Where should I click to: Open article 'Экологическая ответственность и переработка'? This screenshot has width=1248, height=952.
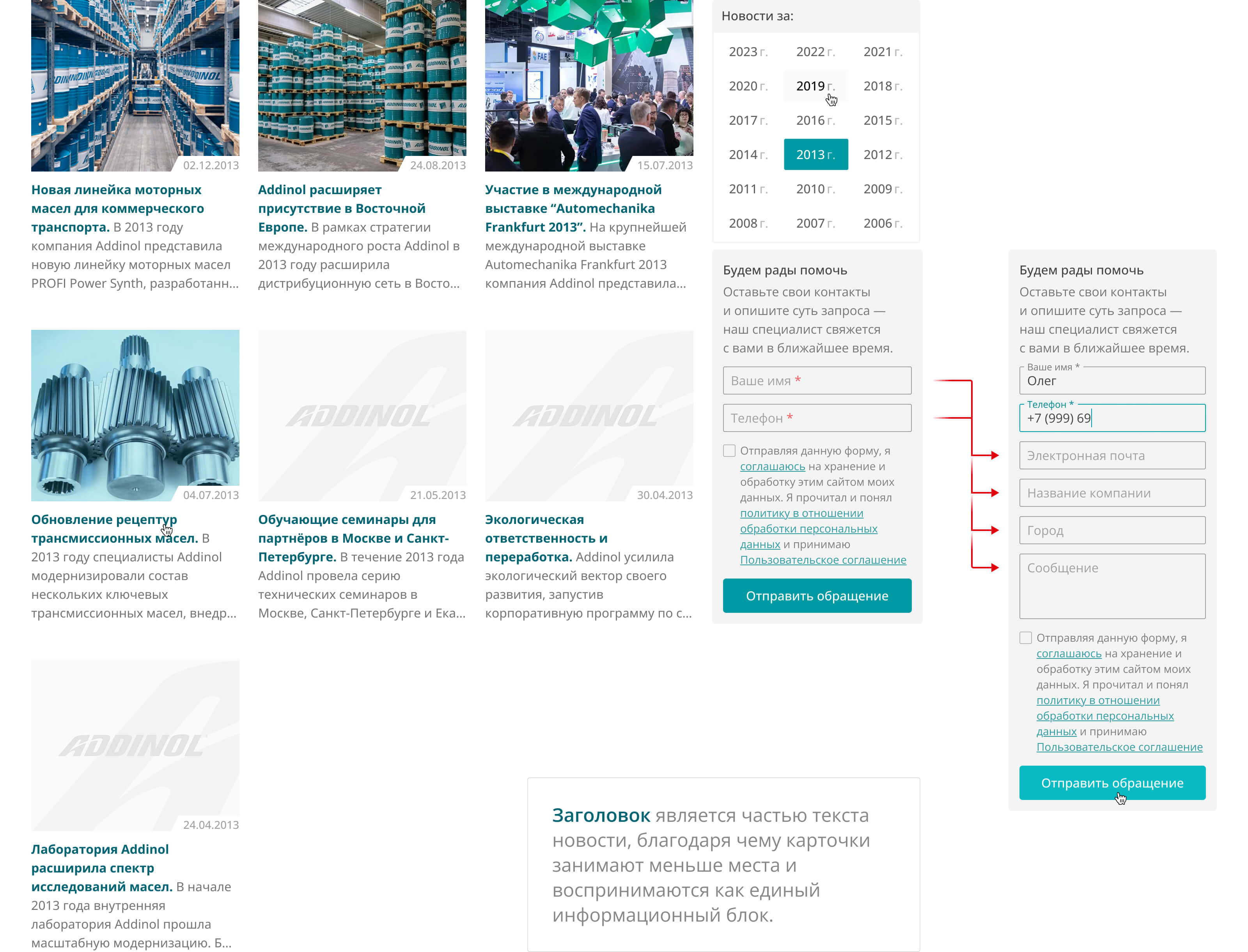tap(546, 538)
